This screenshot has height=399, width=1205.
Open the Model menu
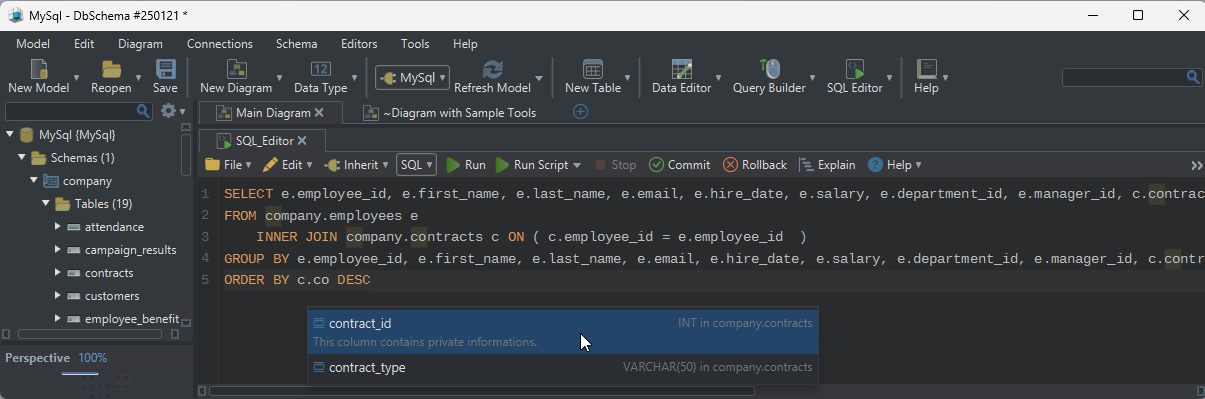pyautogui.click(x=33, y=44)
